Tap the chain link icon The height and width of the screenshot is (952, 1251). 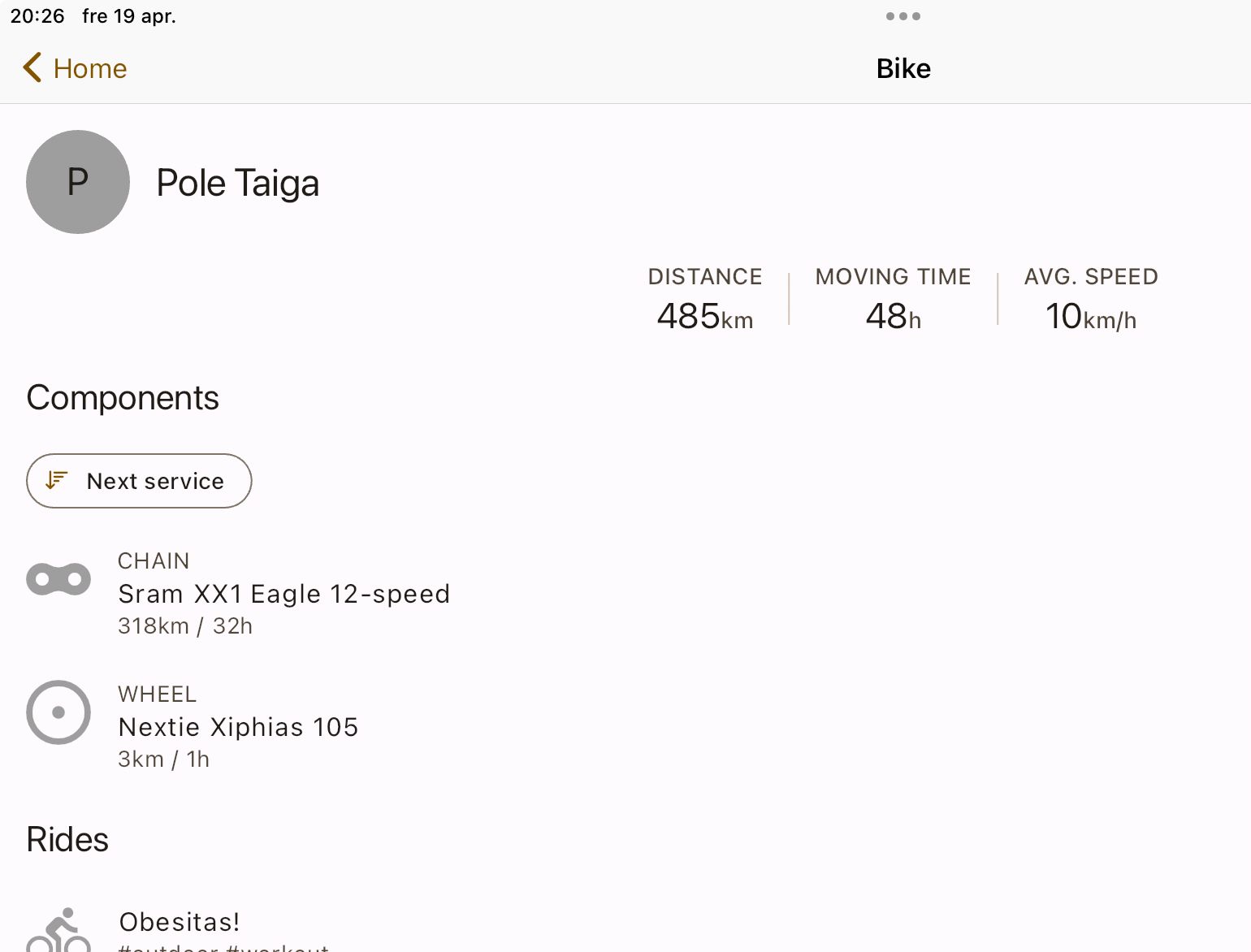click(x=58, y=579)
